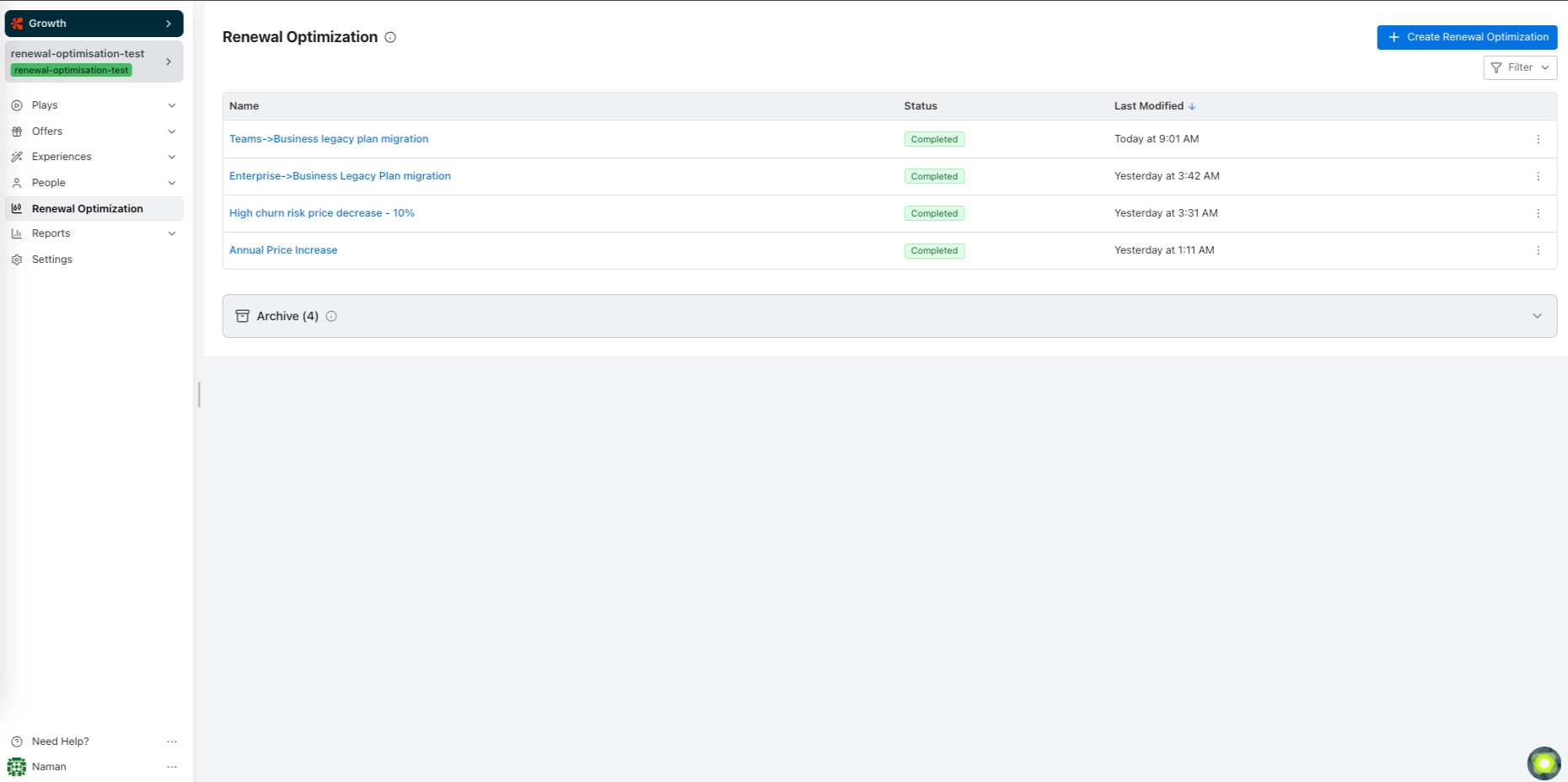Click Create Renewal Optimization button

[1467, 37]
